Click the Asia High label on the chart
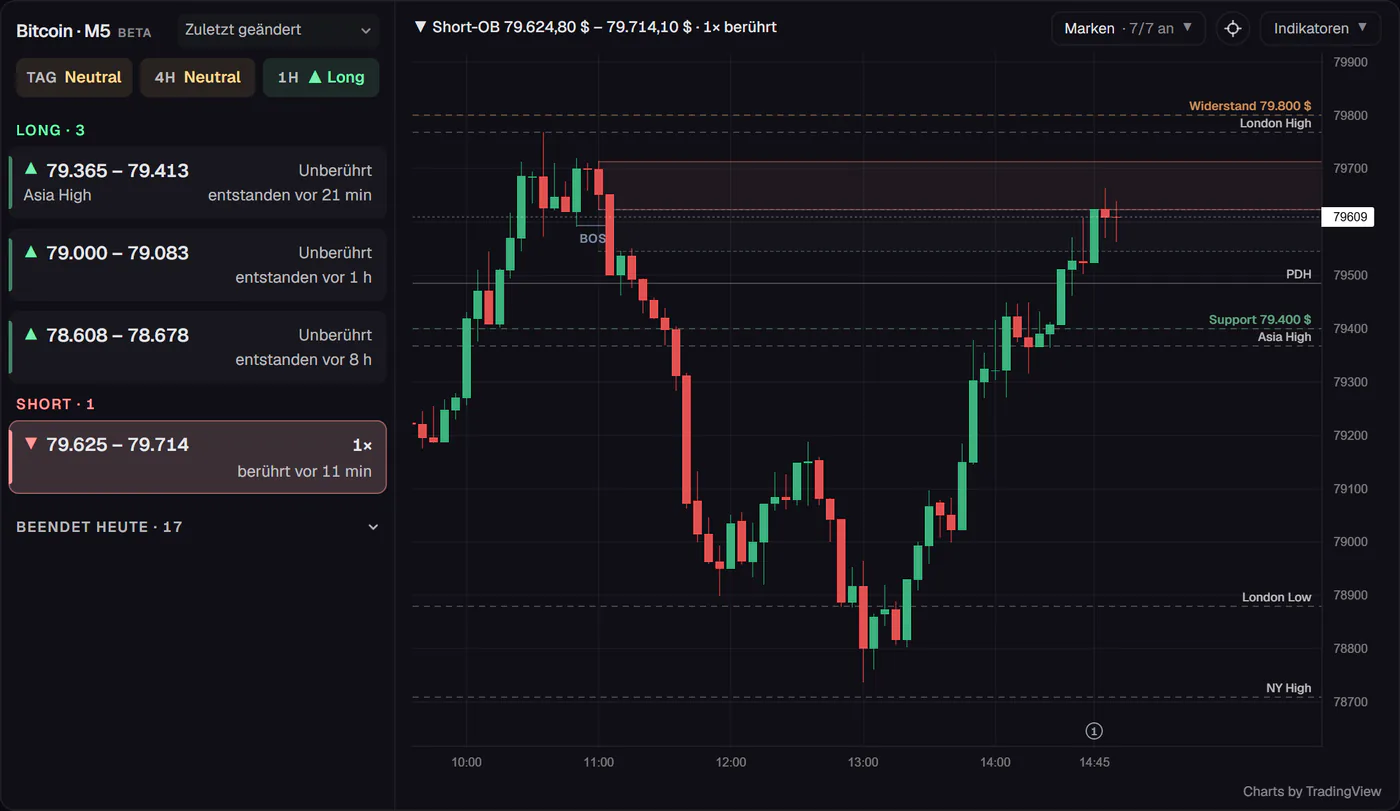Image resolution: width=1400 pixels, height=811 pixels. coord(1285,337)
